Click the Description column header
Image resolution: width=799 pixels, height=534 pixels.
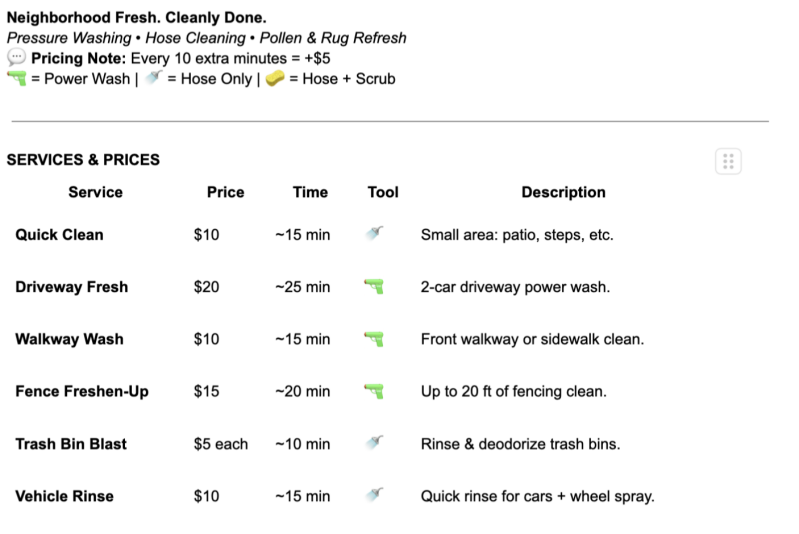563,192
